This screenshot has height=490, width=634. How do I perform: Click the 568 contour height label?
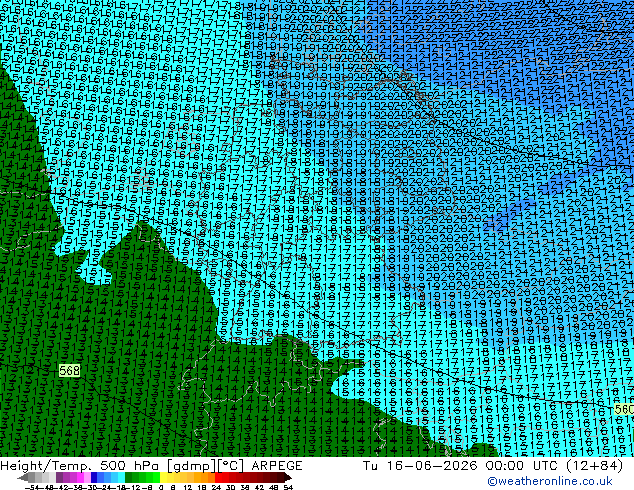70,370
